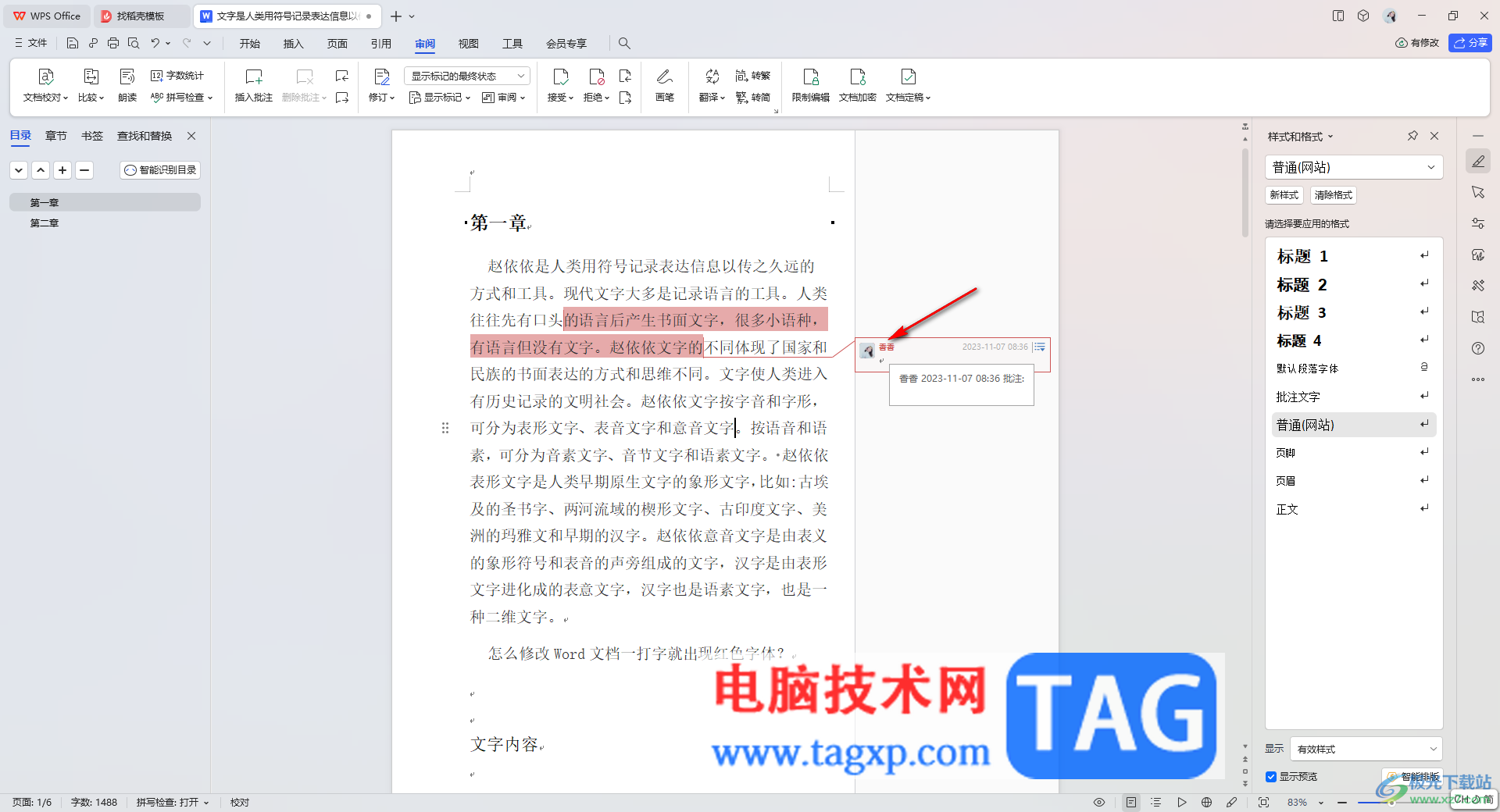1500x812 pixels.
Task: Click zoom out minus button
Action: (1342, 802)
